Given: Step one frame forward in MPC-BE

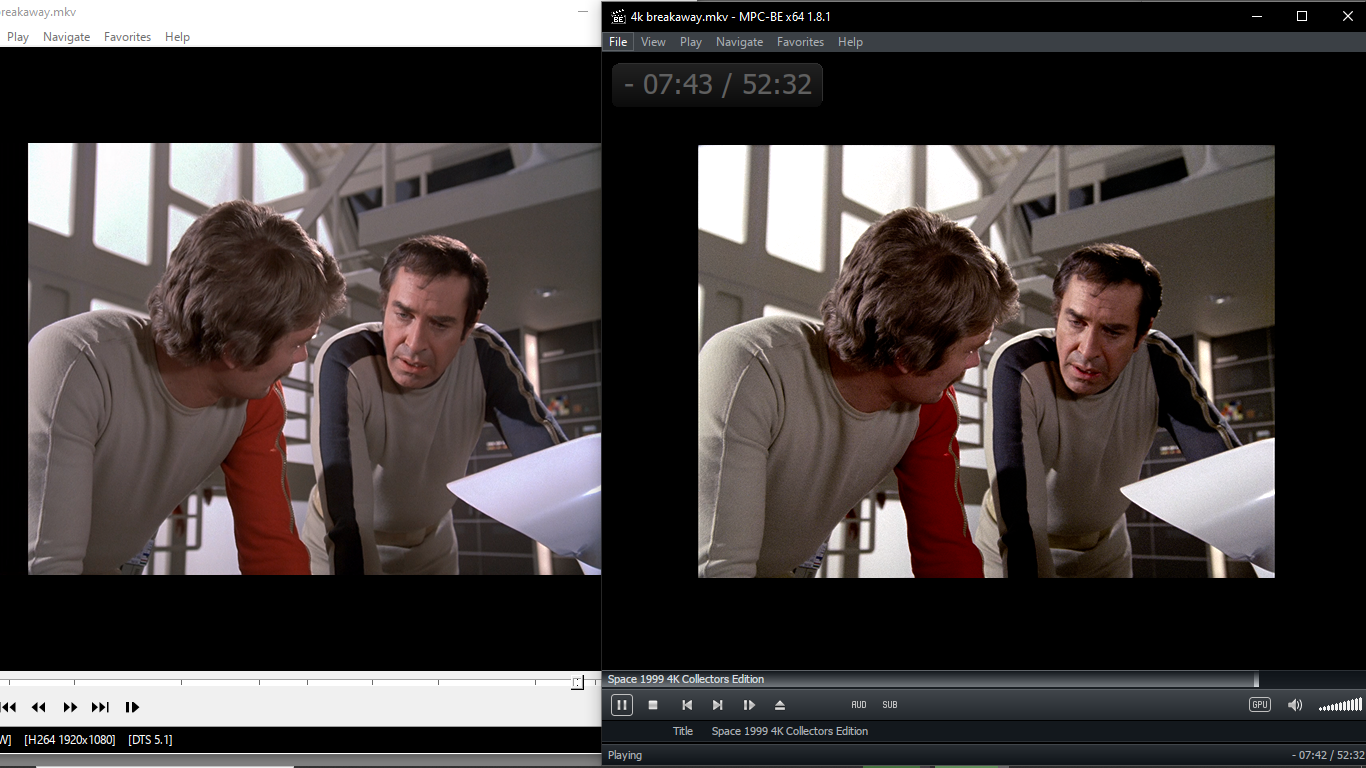Looking at the screenshot, I should tap(749, 705).
